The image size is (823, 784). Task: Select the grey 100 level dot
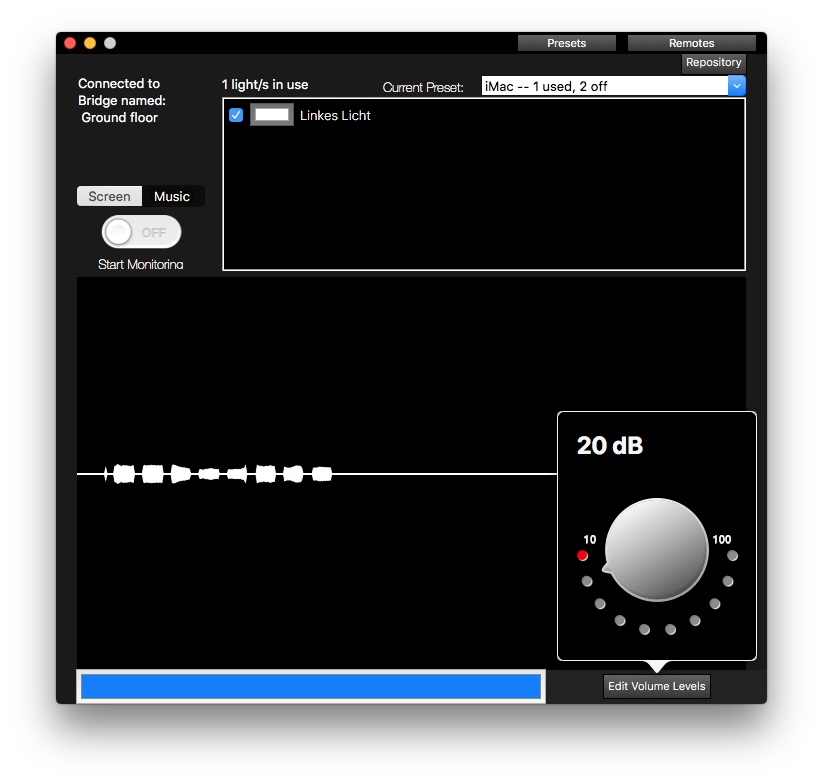[732, 556]
